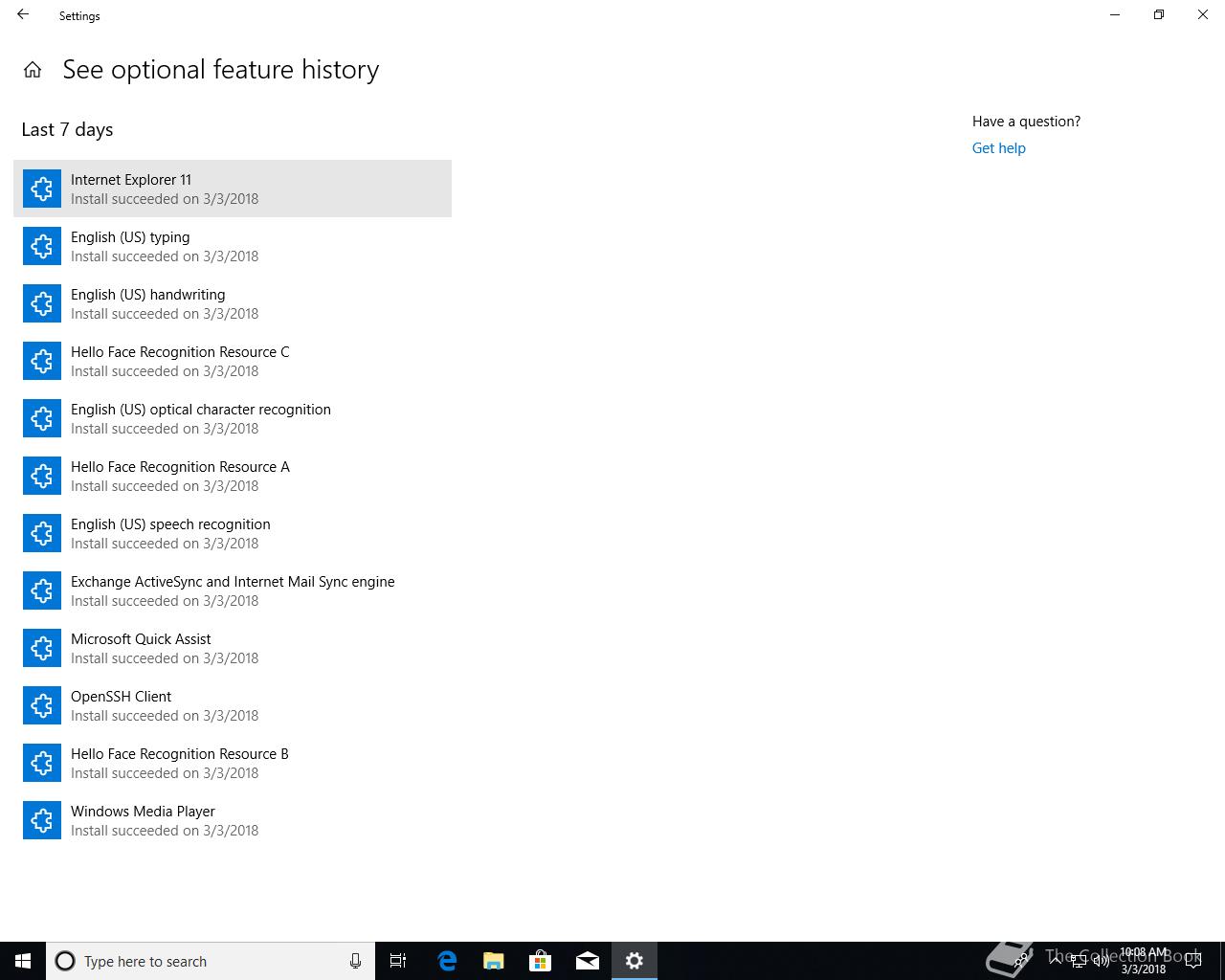Click the volume icon in system tray
This screenshot has height=980, width=1225.
(x=1102, y=961)
